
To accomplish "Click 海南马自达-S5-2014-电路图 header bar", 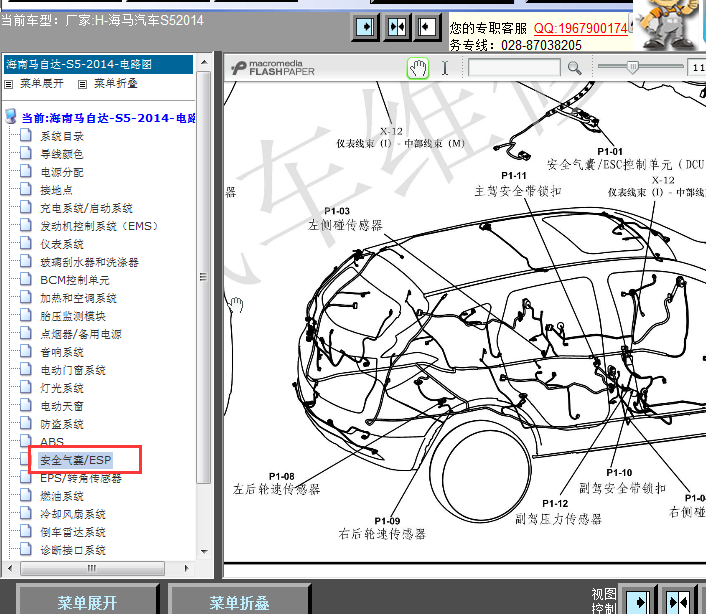I will (x=99, y=64).
